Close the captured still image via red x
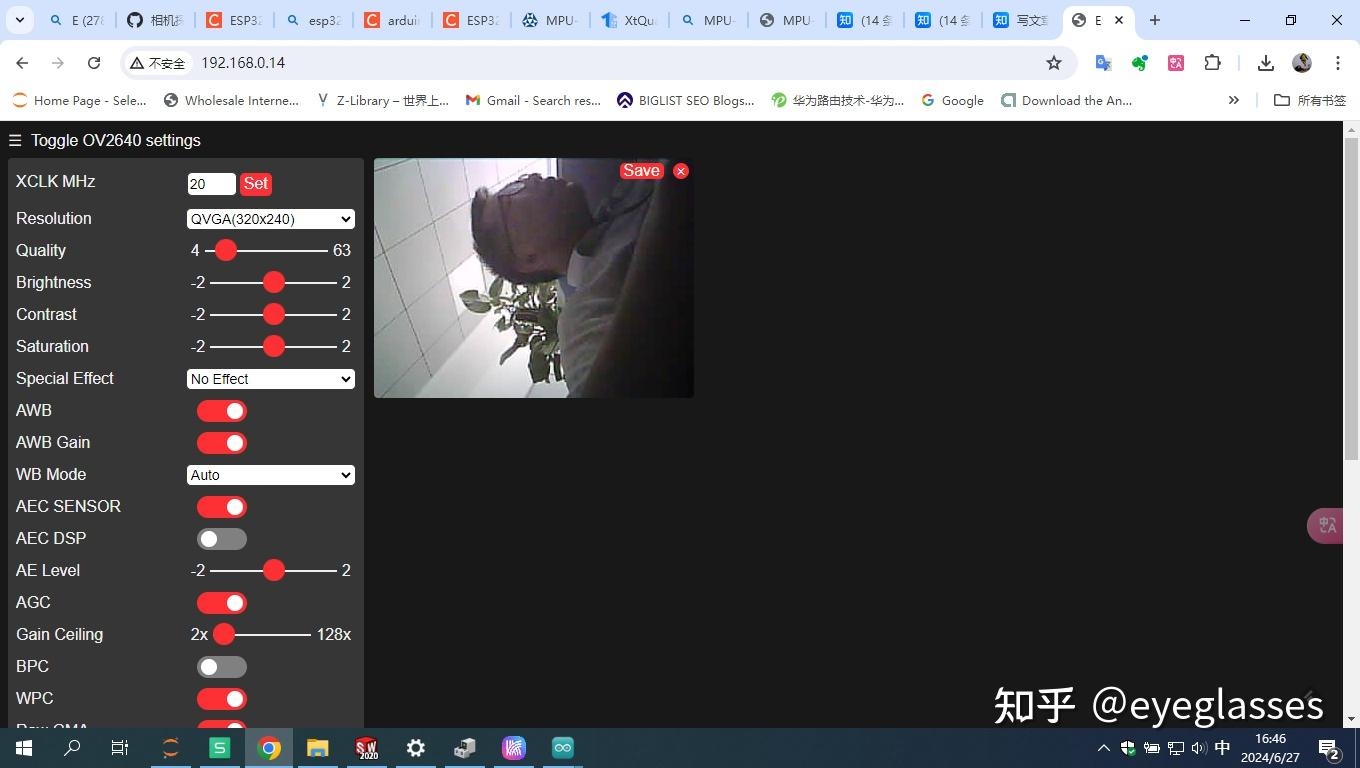The width and height of the screenshot is (1360, 768). point(681,170)
